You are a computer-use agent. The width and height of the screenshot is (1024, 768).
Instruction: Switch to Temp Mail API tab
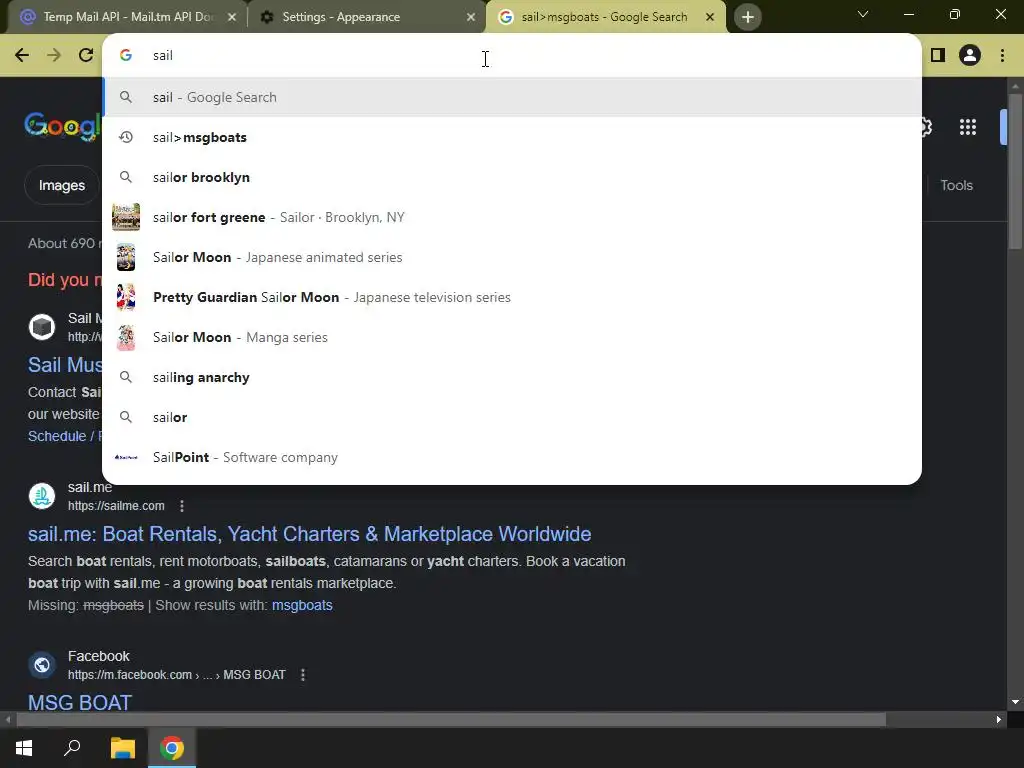pos(127,17)
